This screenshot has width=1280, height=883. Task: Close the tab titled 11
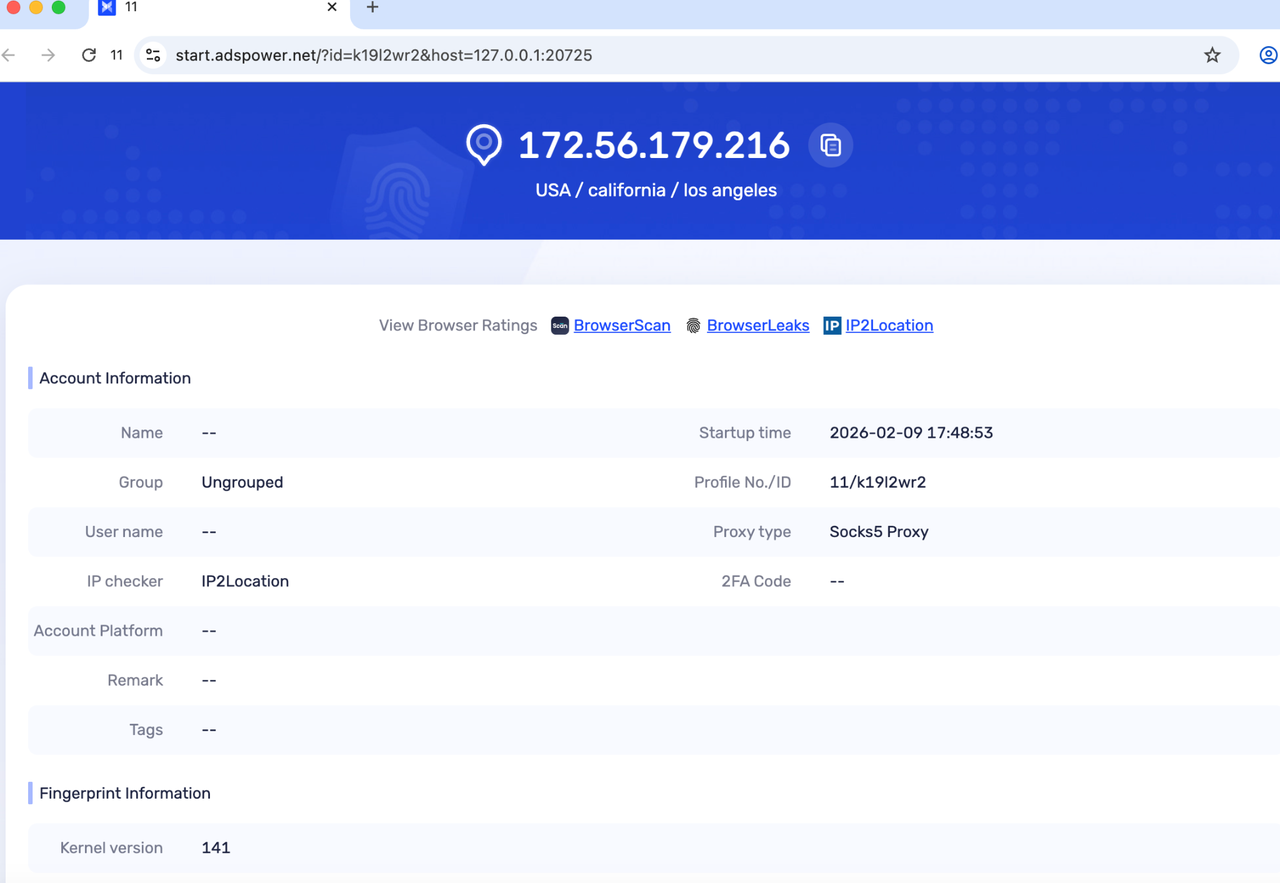pos(332,8)
